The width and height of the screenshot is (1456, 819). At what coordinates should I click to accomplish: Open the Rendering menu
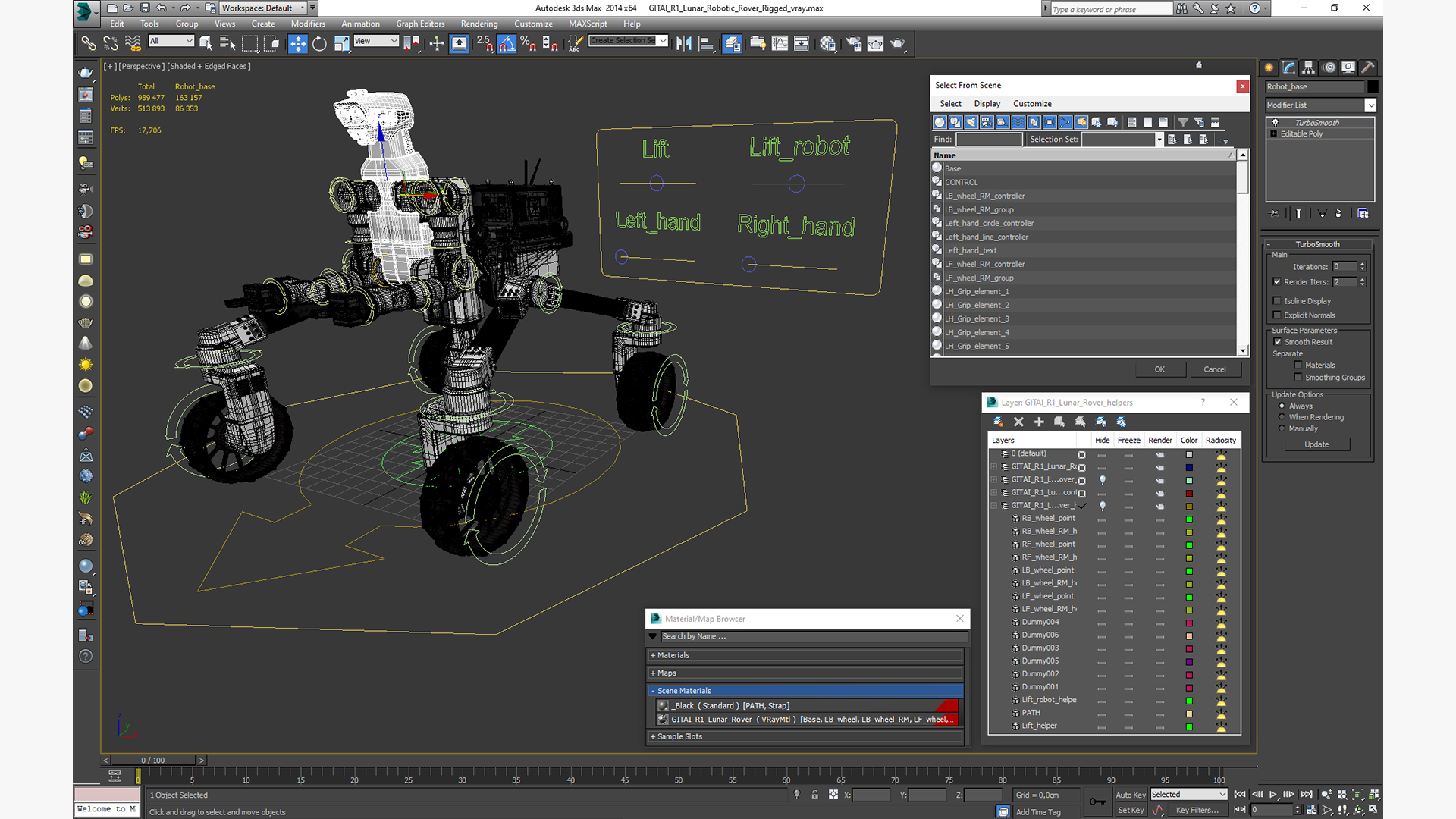pos(479,24)
